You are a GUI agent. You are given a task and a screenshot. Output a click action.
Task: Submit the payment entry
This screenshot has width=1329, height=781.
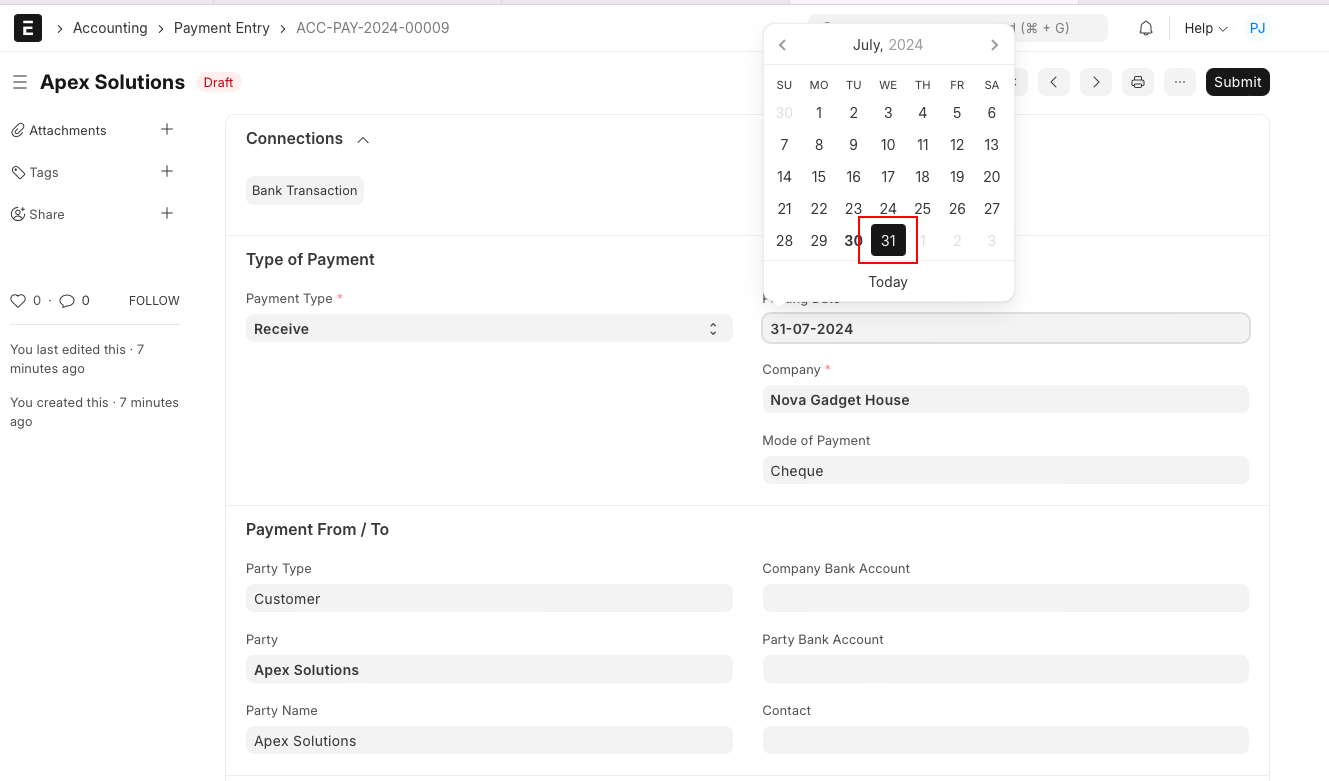pyautogui.click(x=1237, y=82)
